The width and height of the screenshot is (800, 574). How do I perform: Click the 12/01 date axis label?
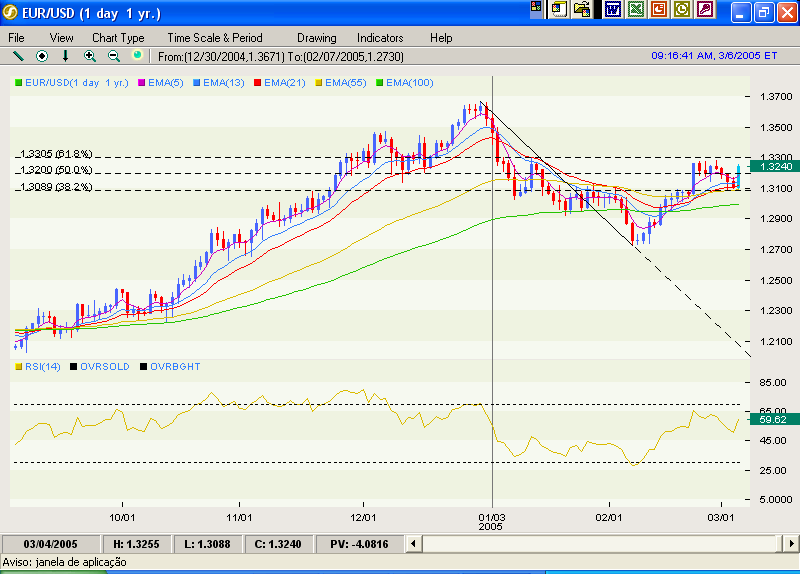pos(363,517)
